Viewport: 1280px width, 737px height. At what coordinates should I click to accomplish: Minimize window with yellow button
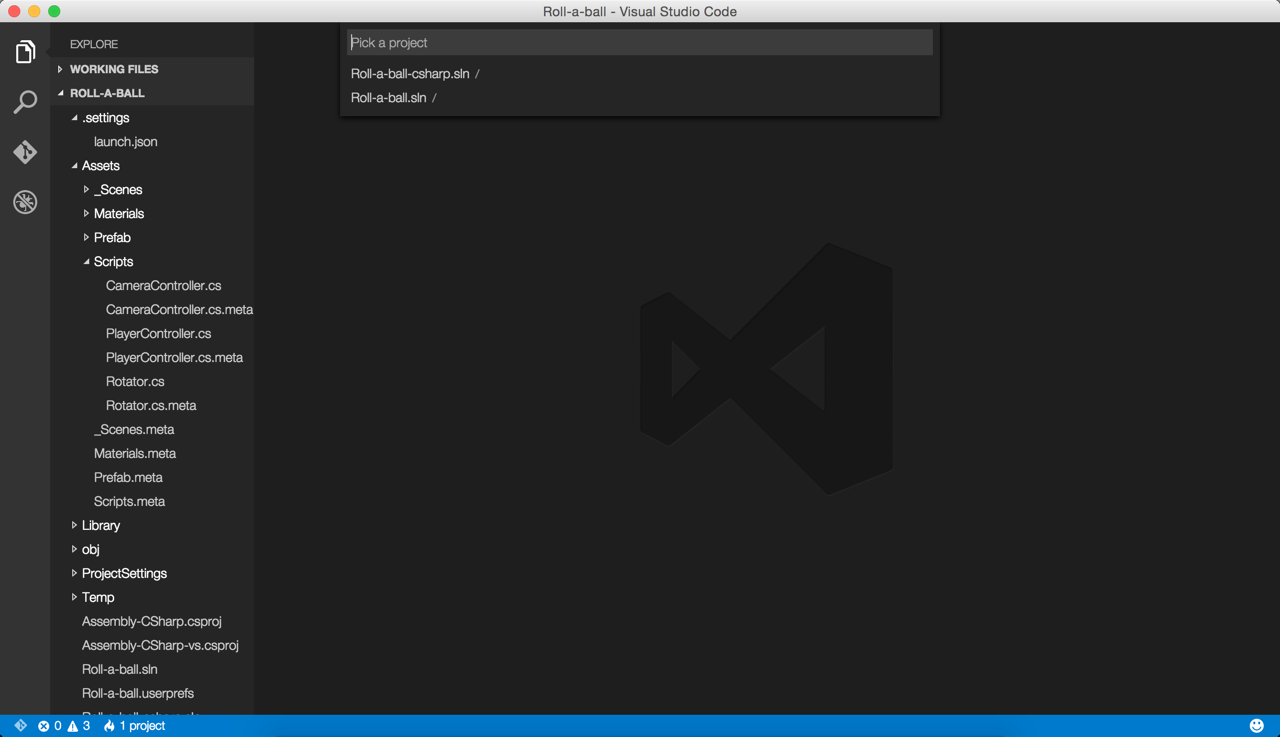[34, 11]
